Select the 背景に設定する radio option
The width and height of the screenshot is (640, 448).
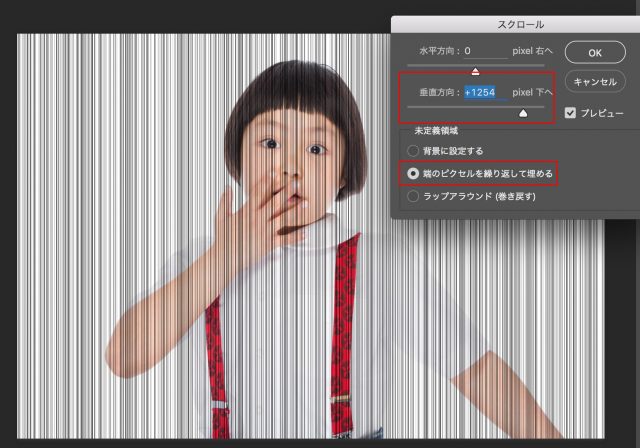tap(412, 151)
